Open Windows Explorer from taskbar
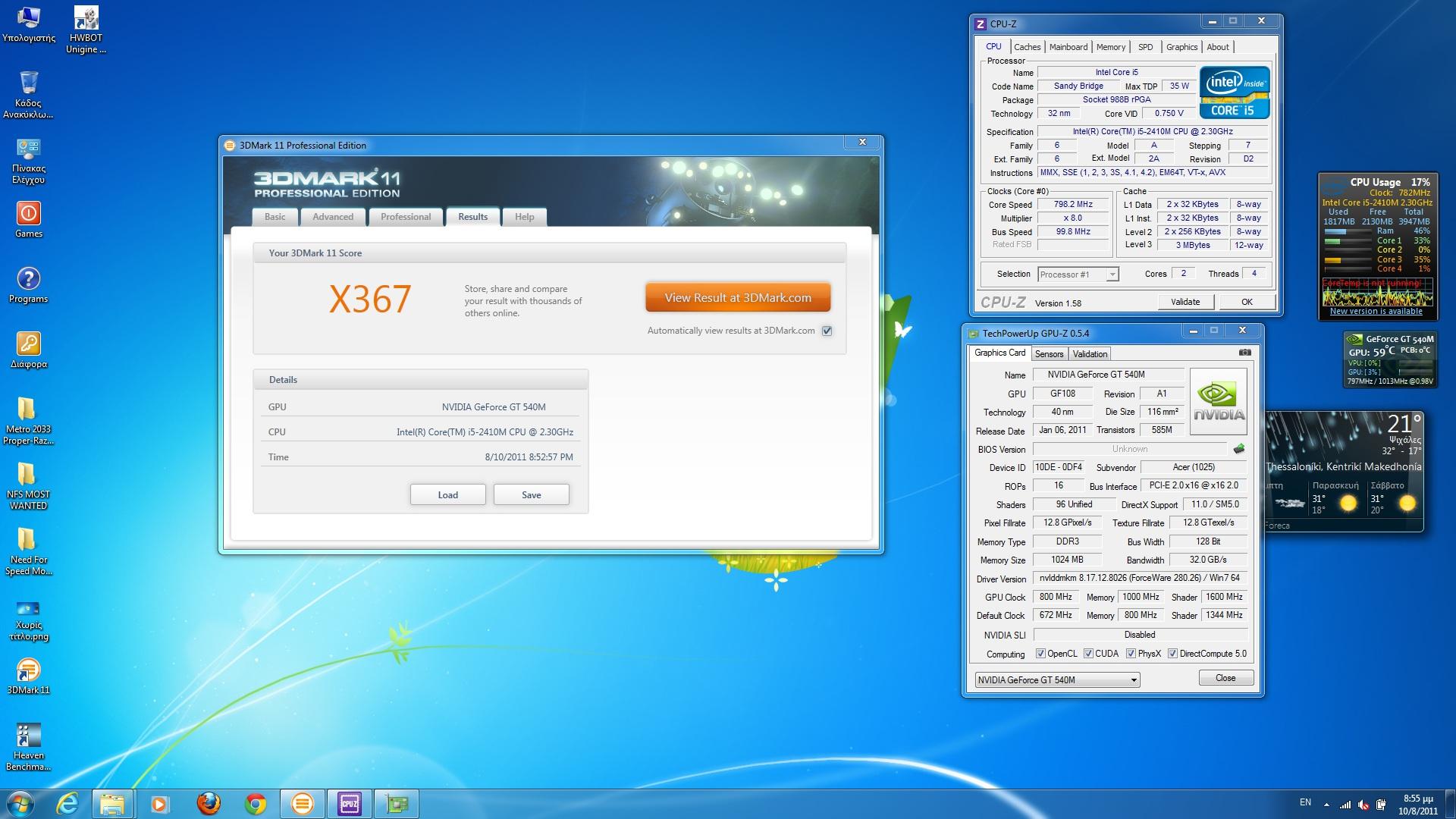 pos(112,804)
